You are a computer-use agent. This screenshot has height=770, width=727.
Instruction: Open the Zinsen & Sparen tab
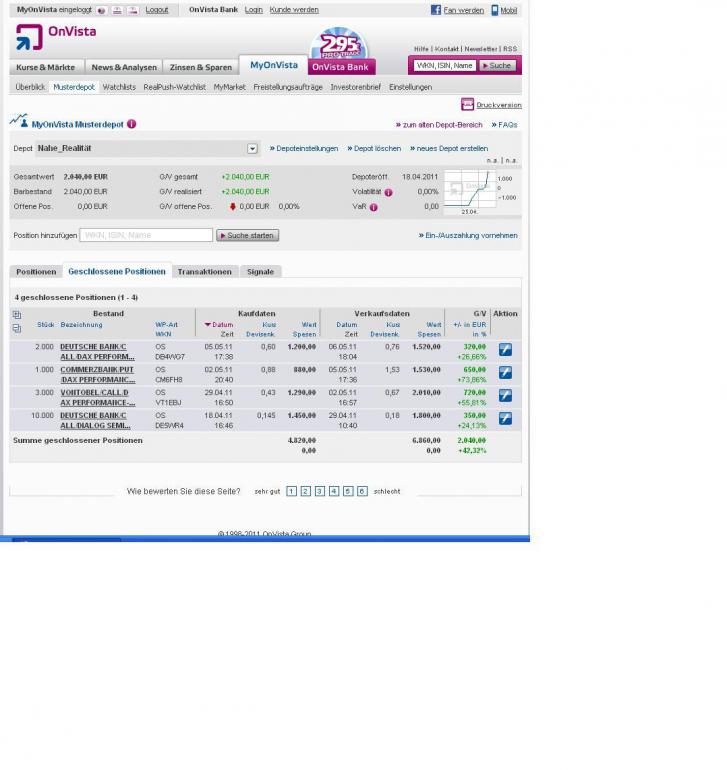pyautogui.click(x=200, y=67)
